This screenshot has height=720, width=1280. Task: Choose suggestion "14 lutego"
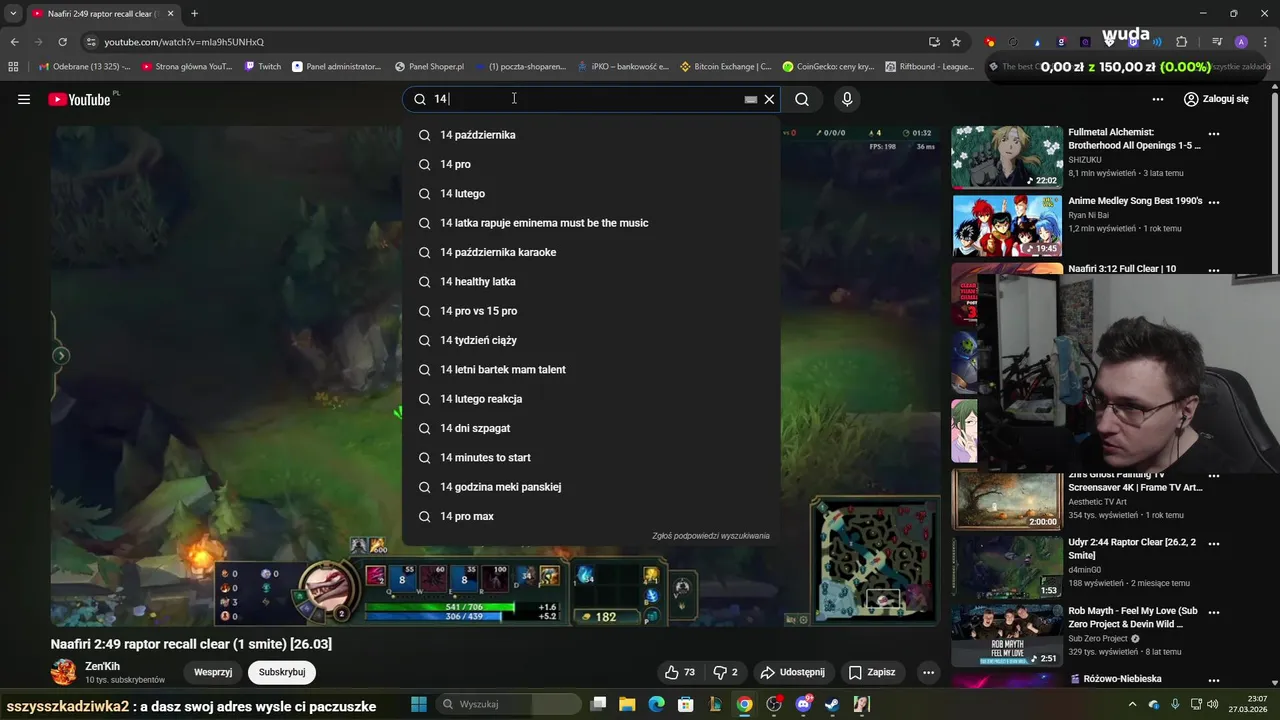coord(591,193)
